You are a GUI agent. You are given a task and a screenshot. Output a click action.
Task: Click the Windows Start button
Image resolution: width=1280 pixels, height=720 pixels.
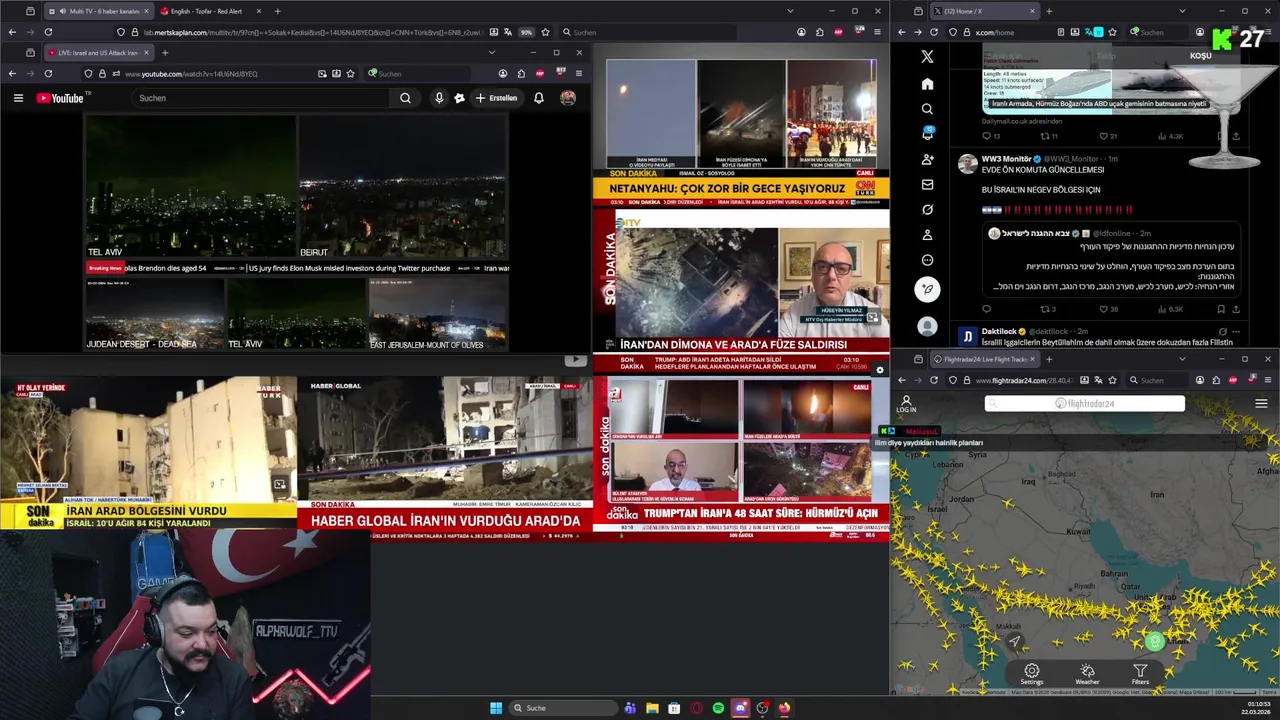tap(496, 708)
